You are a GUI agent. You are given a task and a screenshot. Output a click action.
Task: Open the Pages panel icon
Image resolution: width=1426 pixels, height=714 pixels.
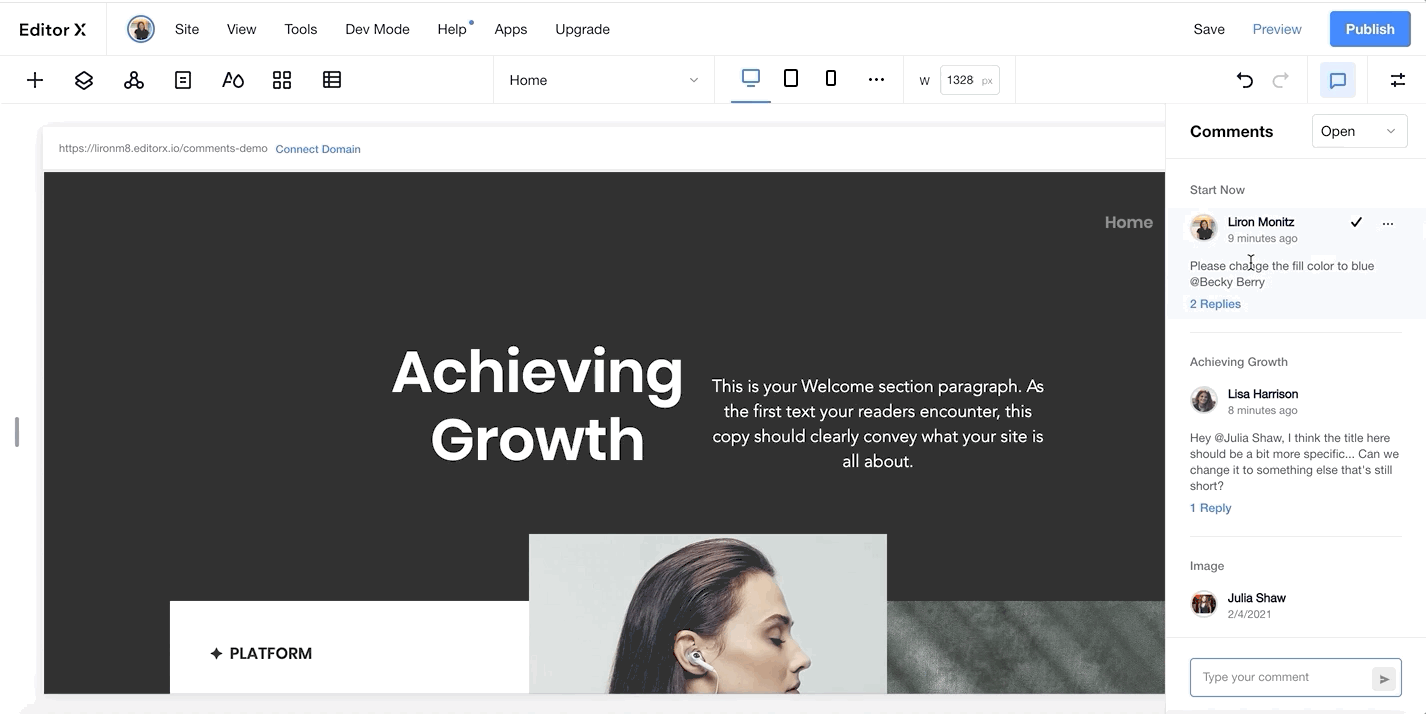183,80
